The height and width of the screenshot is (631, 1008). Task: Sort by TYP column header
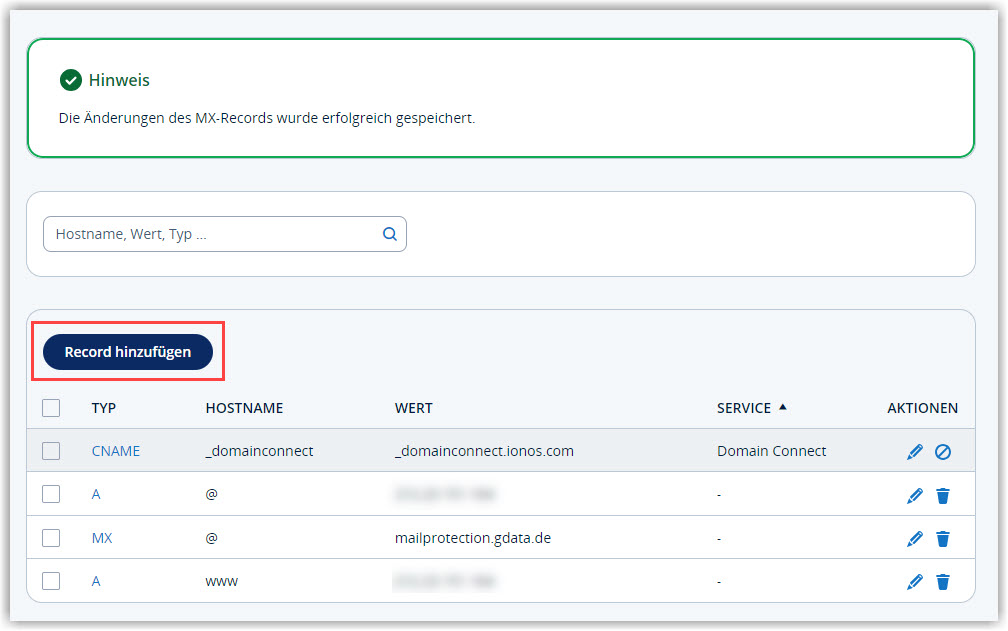[104, 408]
